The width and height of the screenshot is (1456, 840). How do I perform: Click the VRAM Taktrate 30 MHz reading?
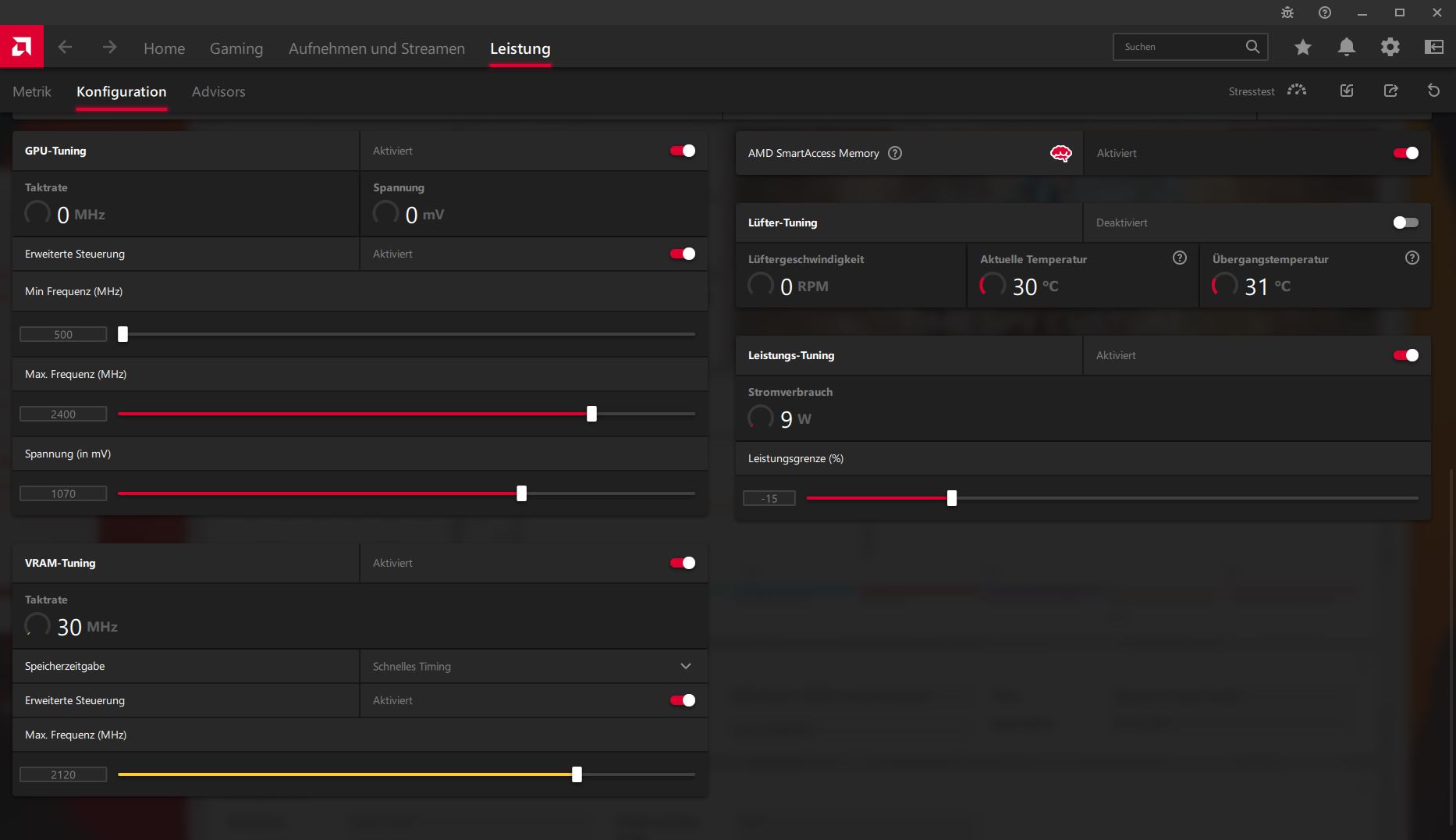click(x=71, y=626)
